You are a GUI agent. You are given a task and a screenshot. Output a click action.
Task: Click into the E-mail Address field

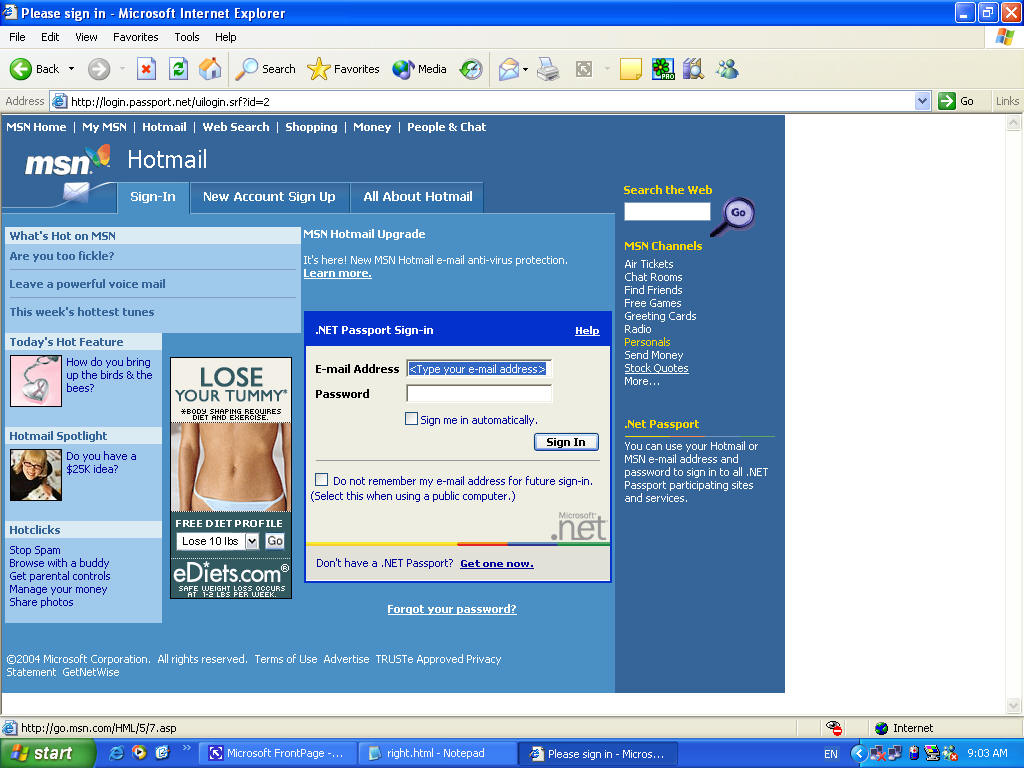[479, 369]
